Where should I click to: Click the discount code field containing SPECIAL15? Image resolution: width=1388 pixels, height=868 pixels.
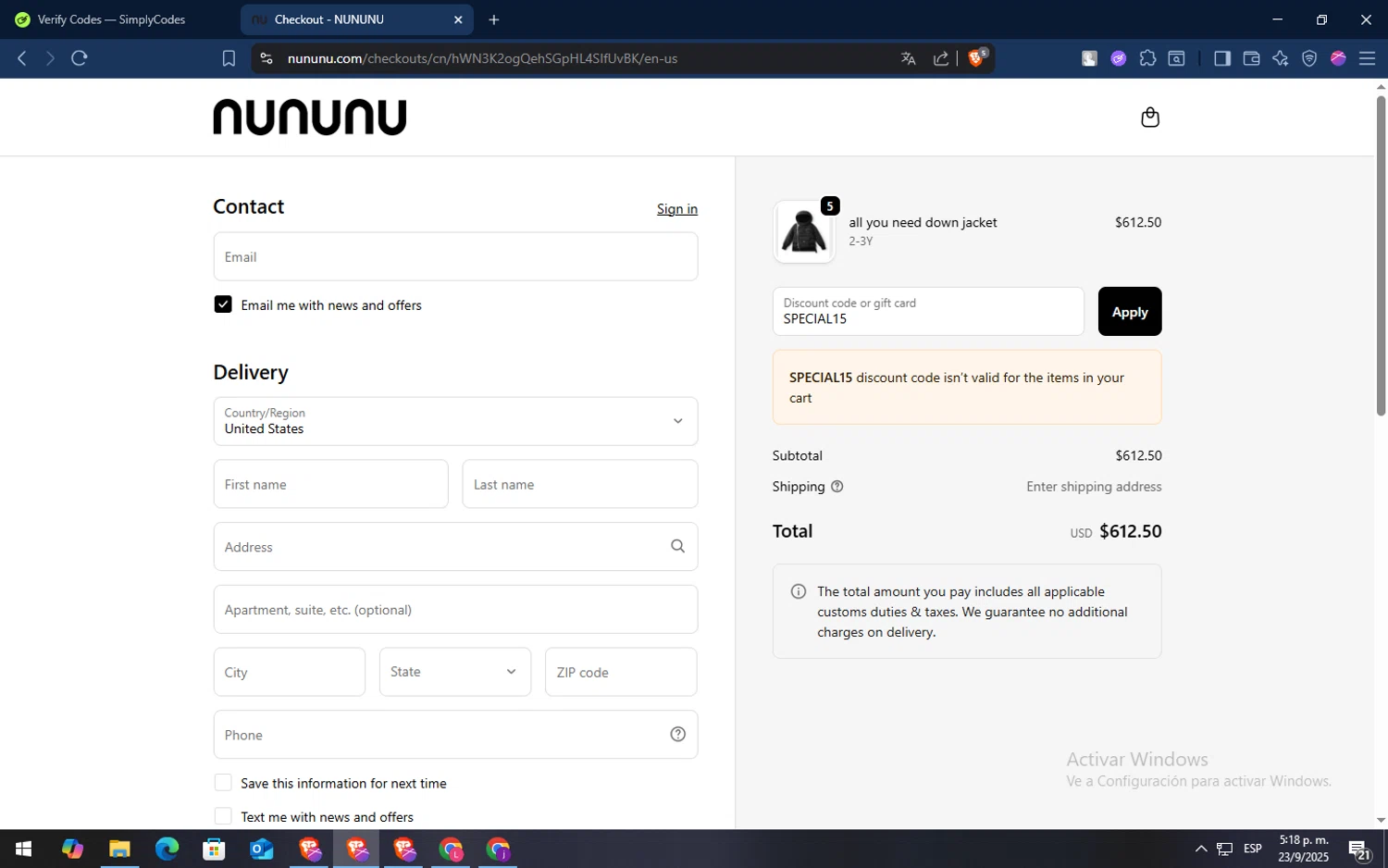(928, 312)
